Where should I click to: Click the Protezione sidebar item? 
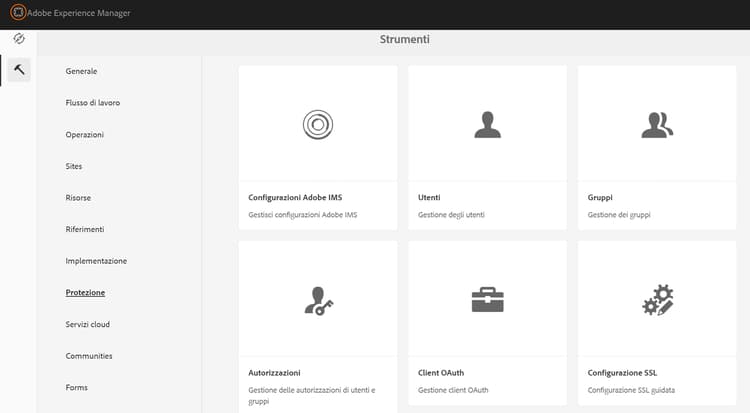click(x=85, y=292)
